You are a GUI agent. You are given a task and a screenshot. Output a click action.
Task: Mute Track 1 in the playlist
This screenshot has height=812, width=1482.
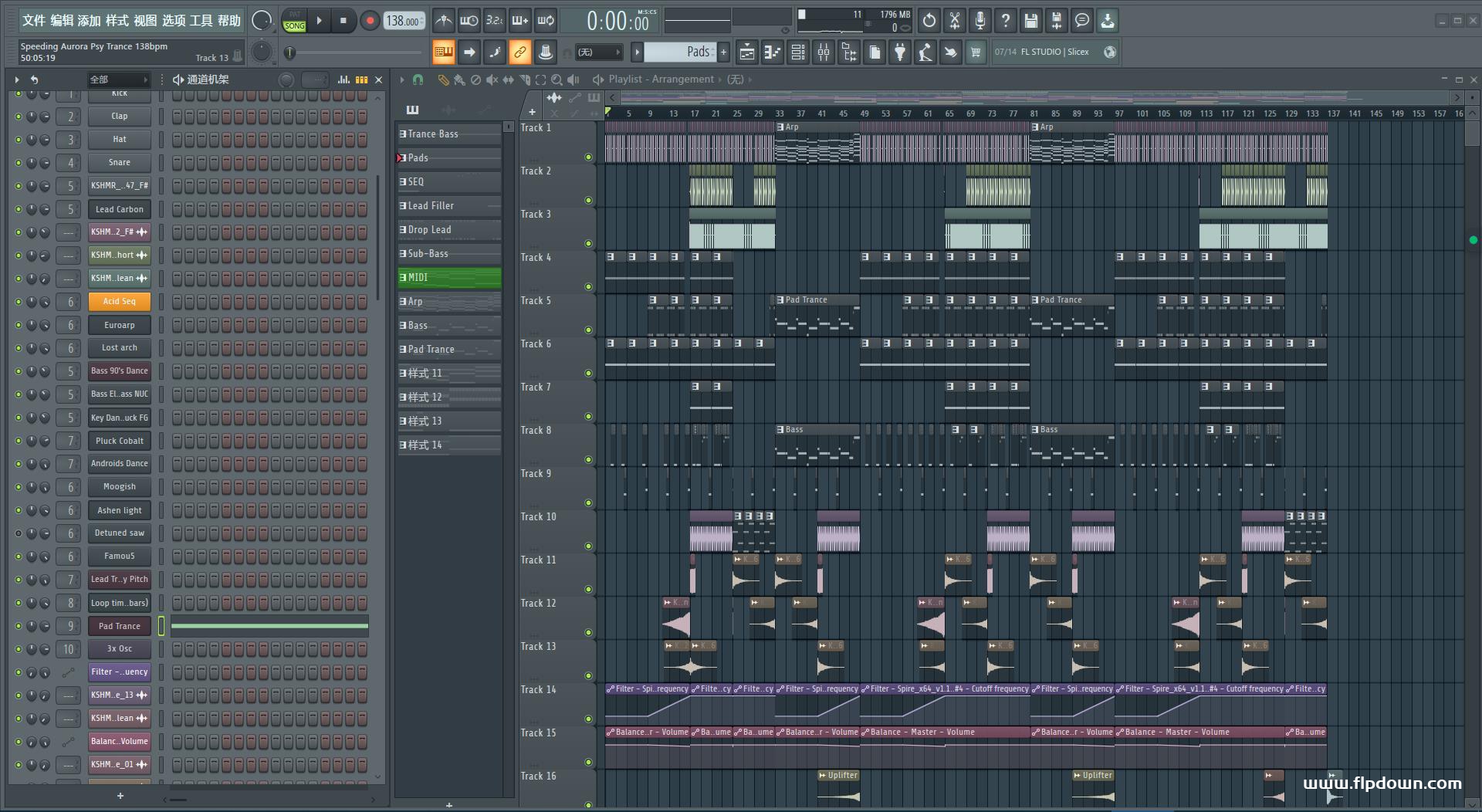click(x=588, y=157)
